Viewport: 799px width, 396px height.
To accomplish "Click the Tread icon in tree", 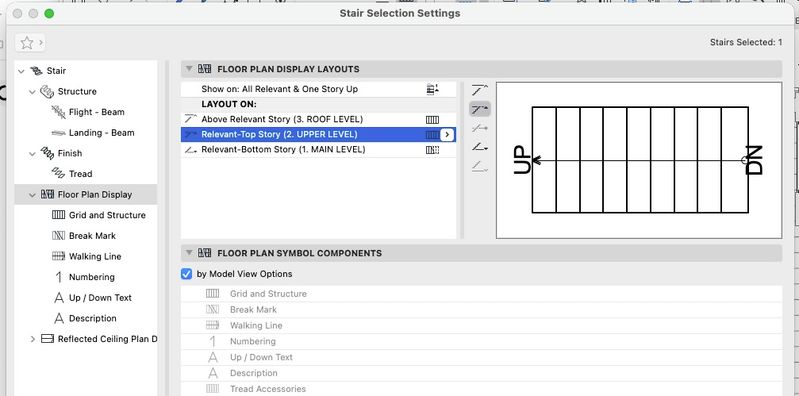I will (59, 174).
